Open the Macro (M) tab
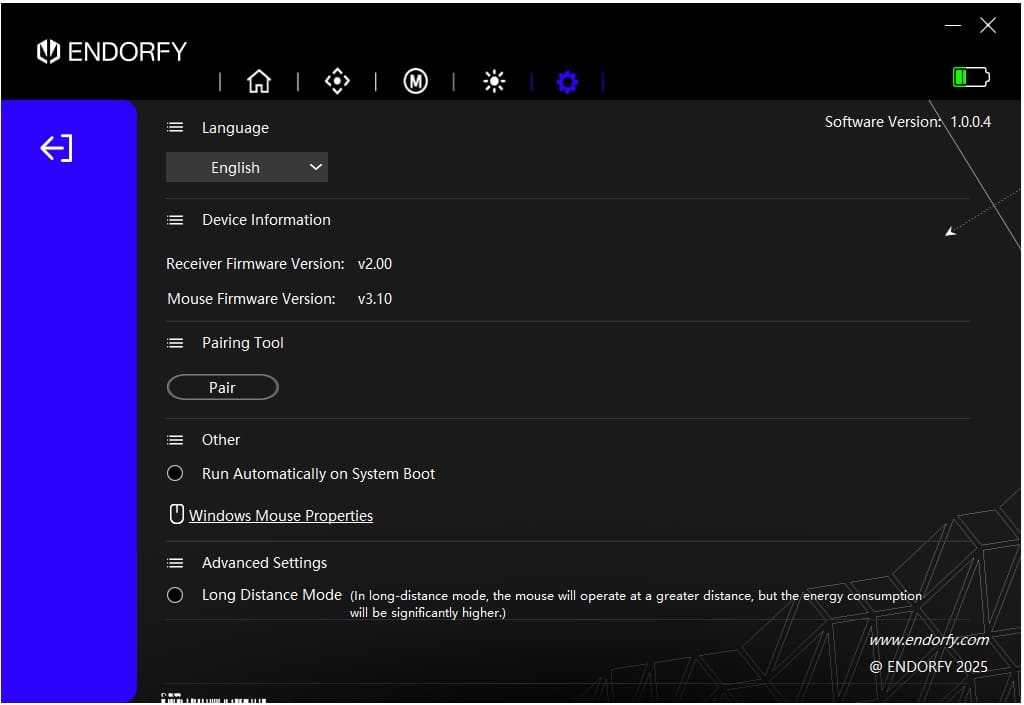 (415, 82)
